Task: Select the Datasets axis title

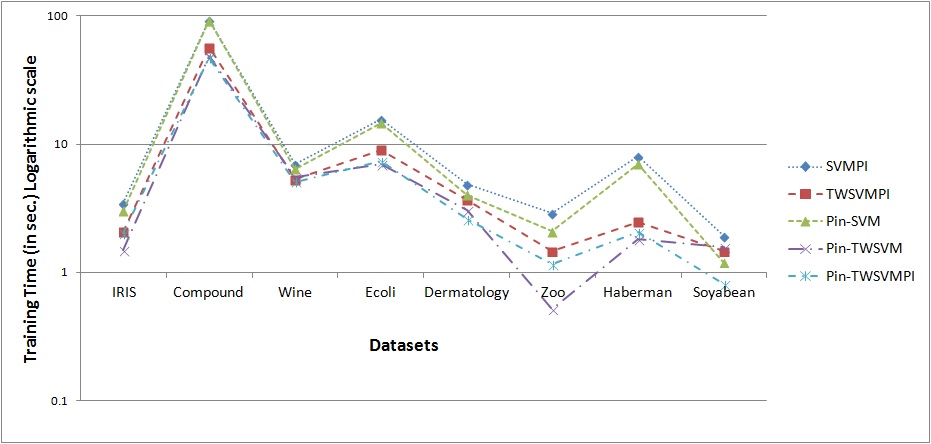Action: [x=403, y=345]
